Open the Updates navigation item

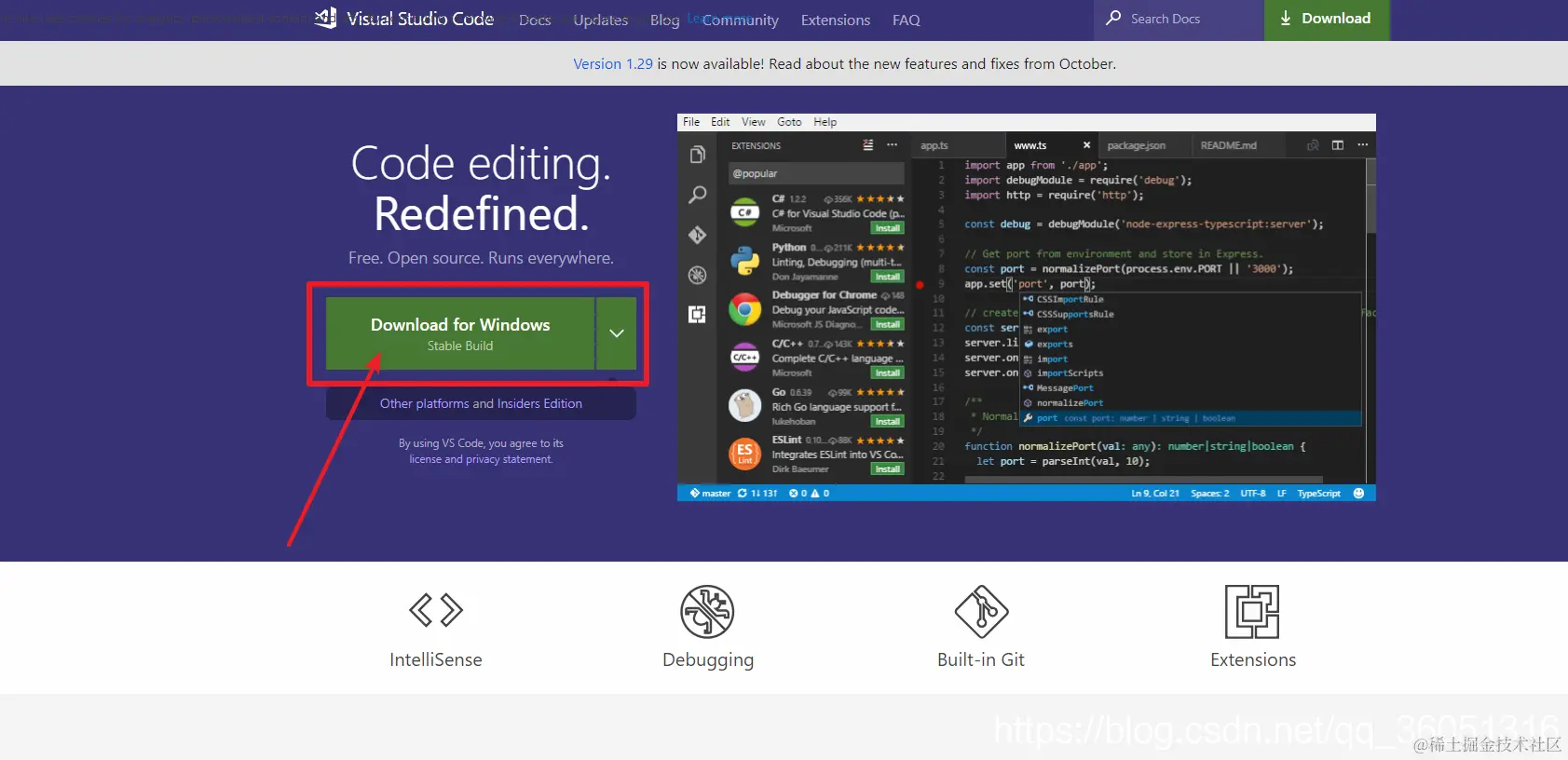pyautogui.click(x=601, y=20)
